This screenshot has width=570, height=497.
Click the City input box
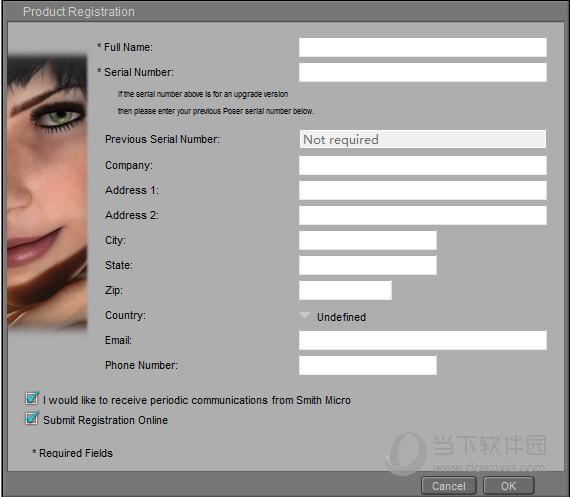[x=368, y=240]
